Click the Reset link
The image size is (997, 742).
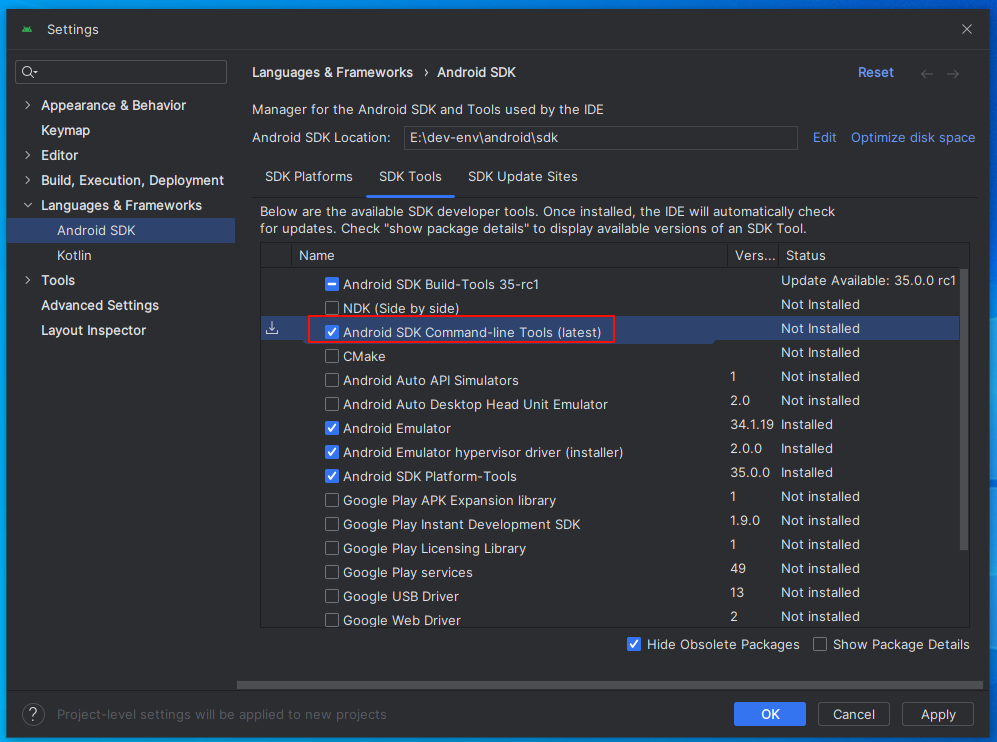tap(876, 72)
